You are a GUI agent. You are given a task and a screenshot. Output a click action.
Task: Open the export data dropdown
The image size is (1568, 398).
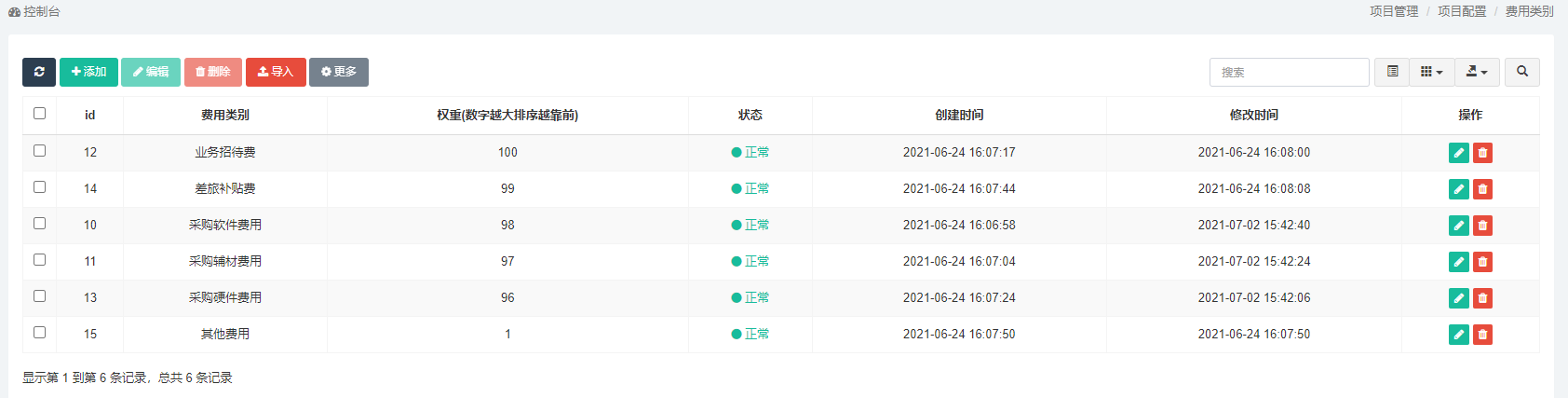click(x=1477, y=72)
